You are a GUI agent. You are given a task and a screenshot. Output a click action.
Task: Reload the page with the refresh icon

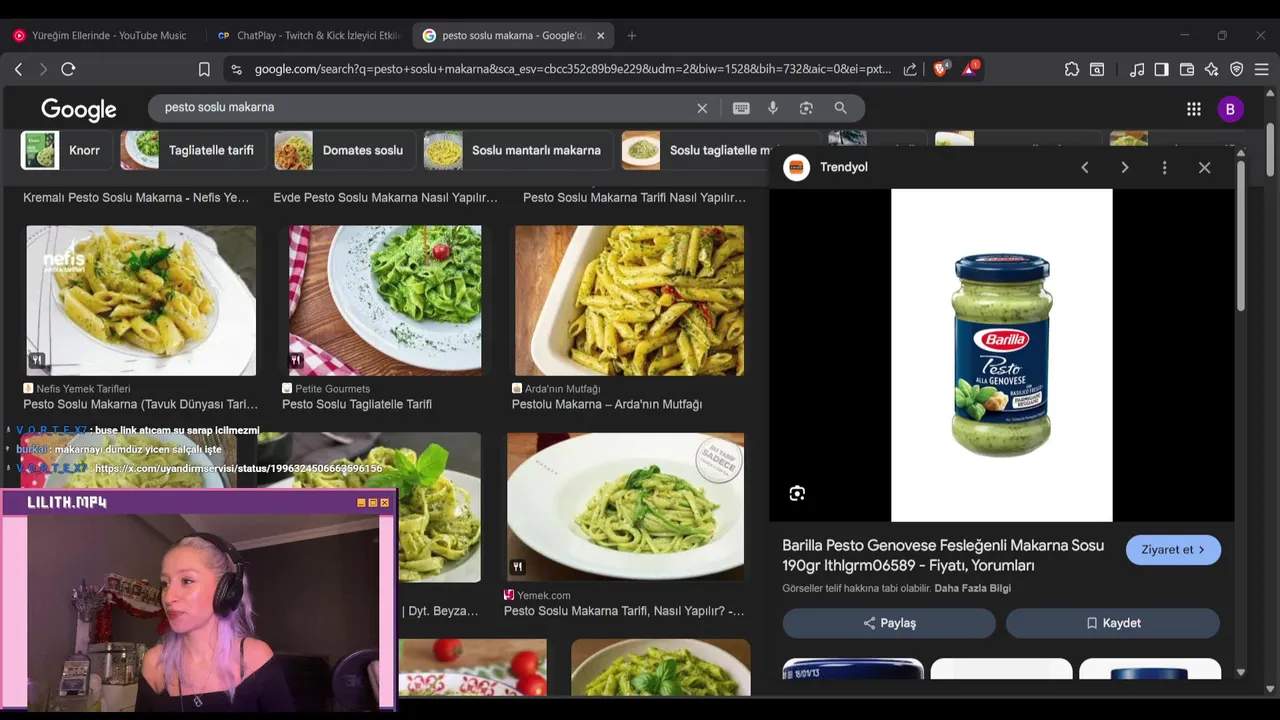click(68, 69)
